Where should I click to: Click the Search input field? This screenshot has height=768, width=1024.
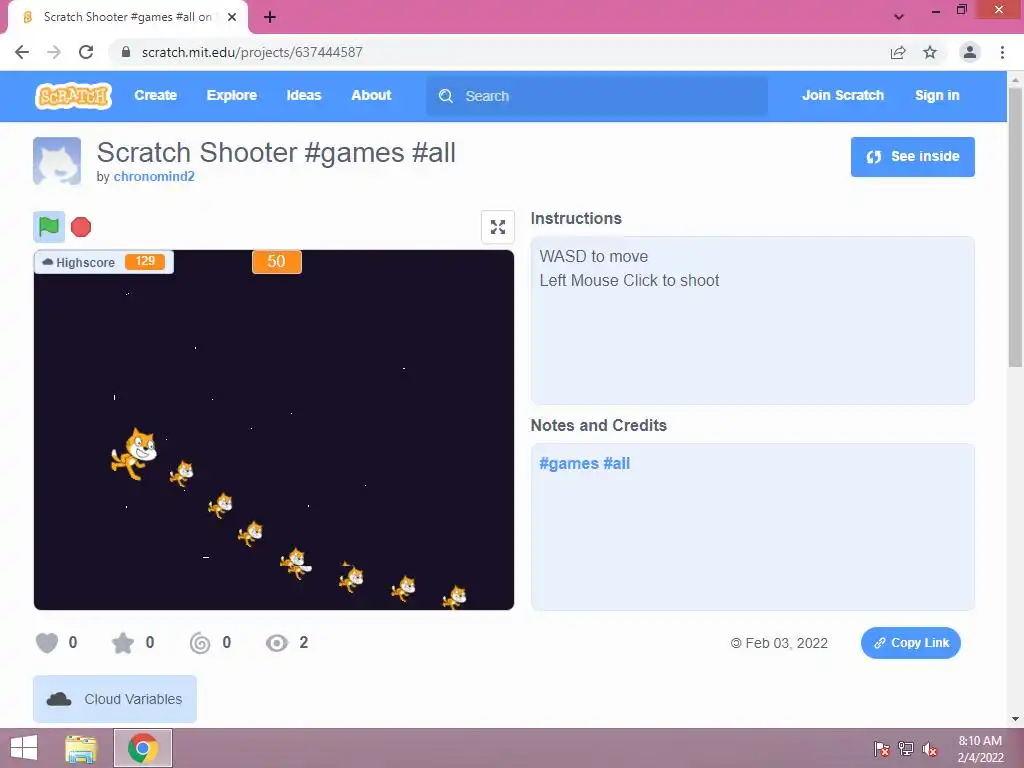pyautogui.click(x=597, y=96)
